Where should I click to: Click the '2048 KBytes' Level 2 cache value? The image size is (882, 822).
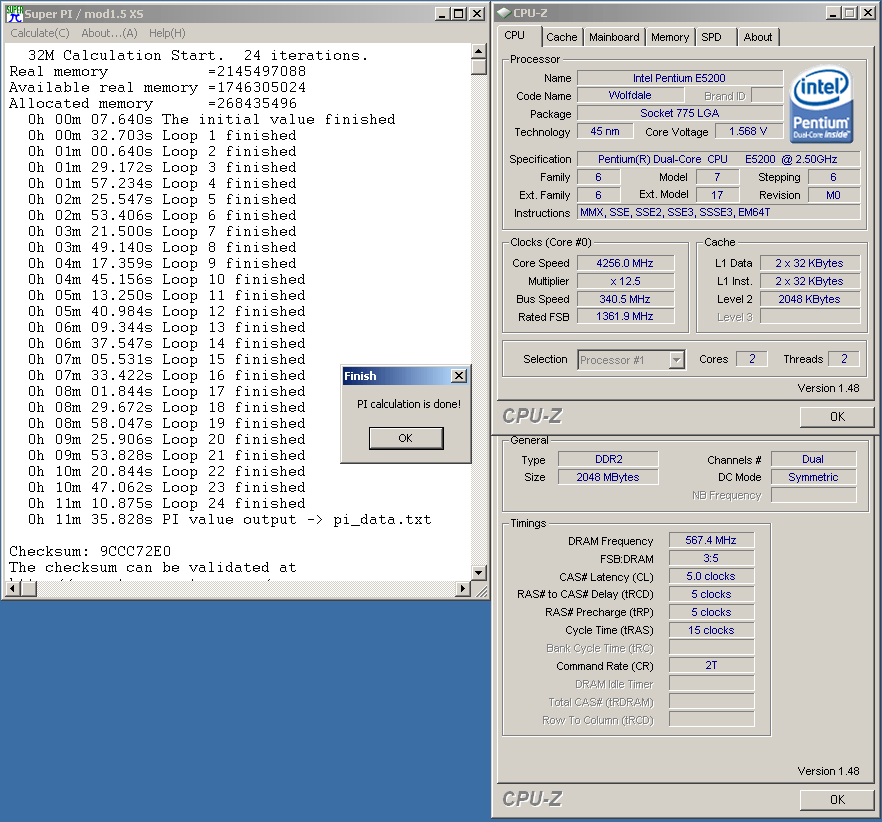(x=809, y=299)
